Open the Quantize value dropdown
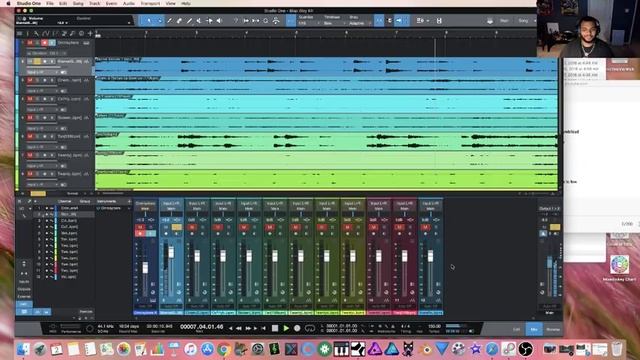 [x=308, y=23]
